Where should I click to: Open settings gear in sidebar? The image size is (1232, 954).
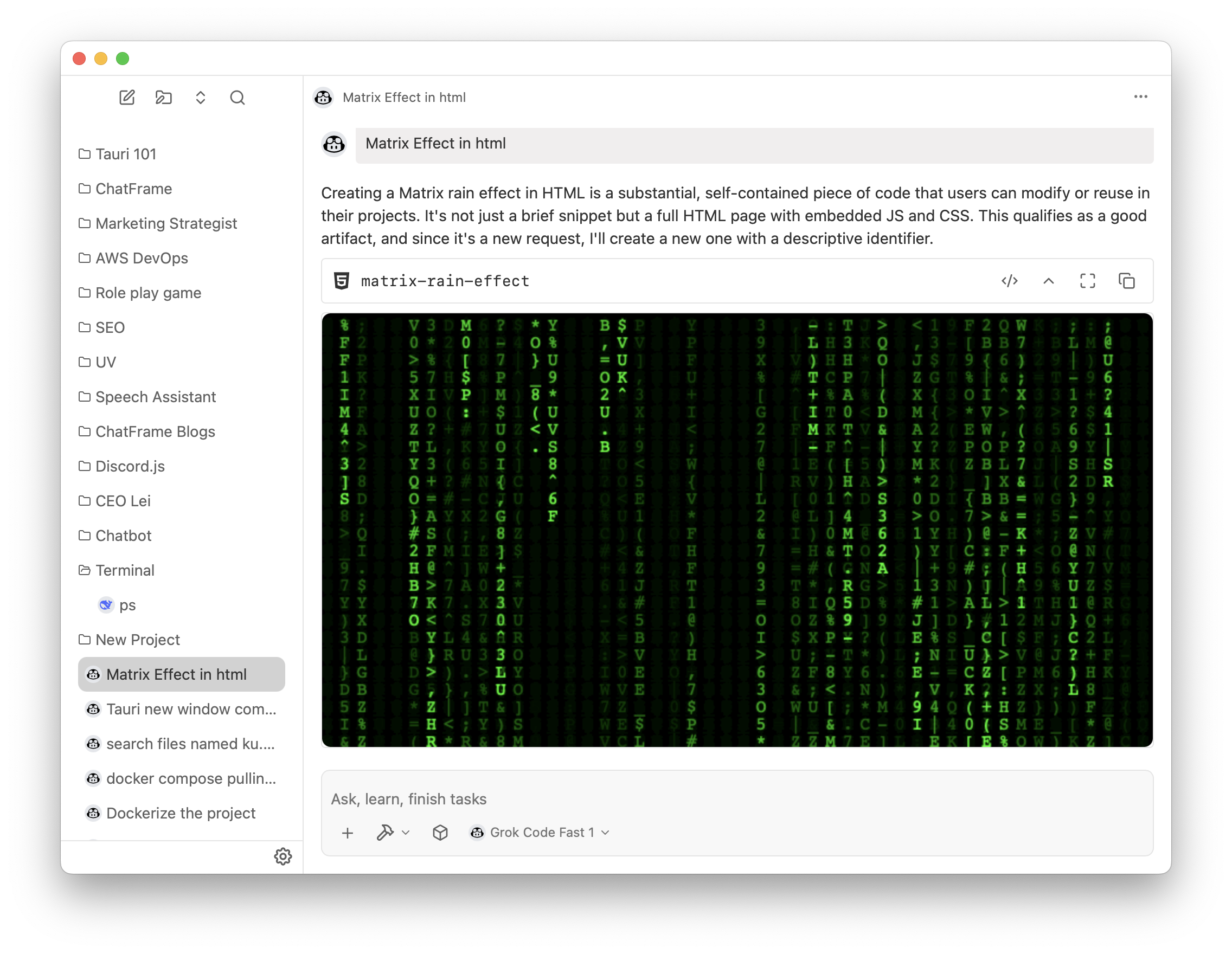click(283, 856)
